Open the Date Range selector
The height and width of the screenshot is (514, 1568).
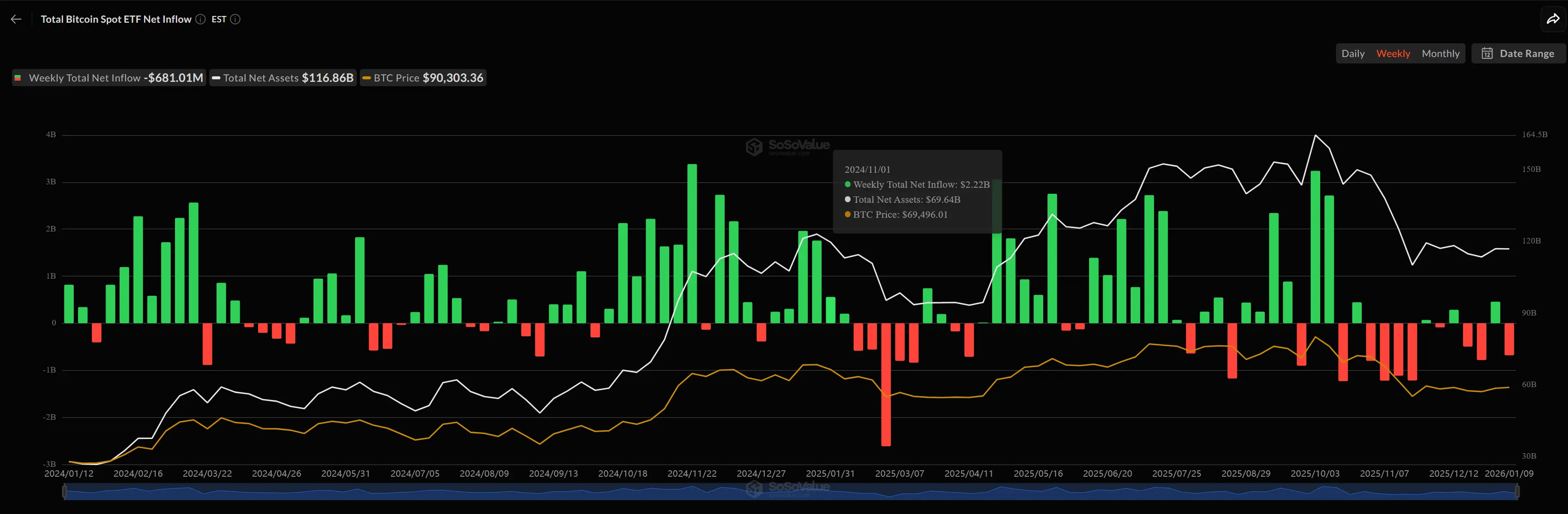(1519, 54)
